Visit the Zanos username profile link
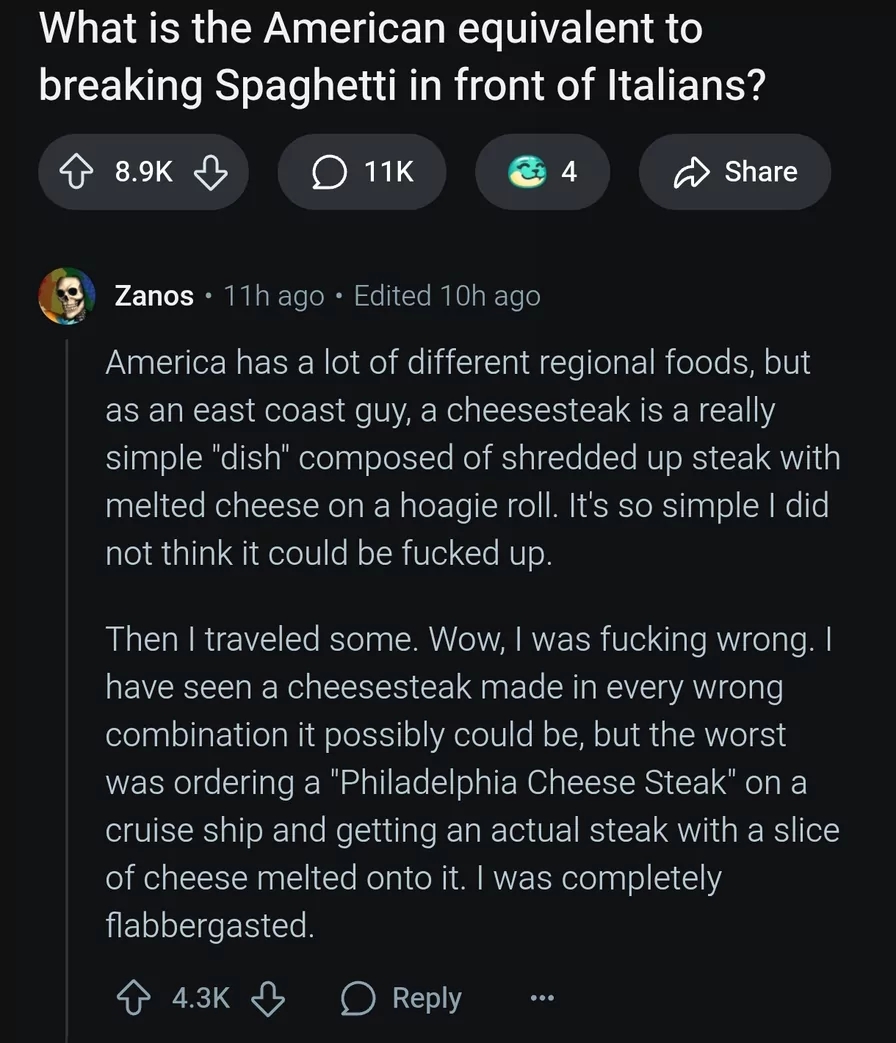This screenshot has height=1043, width=896. point(154,296)
